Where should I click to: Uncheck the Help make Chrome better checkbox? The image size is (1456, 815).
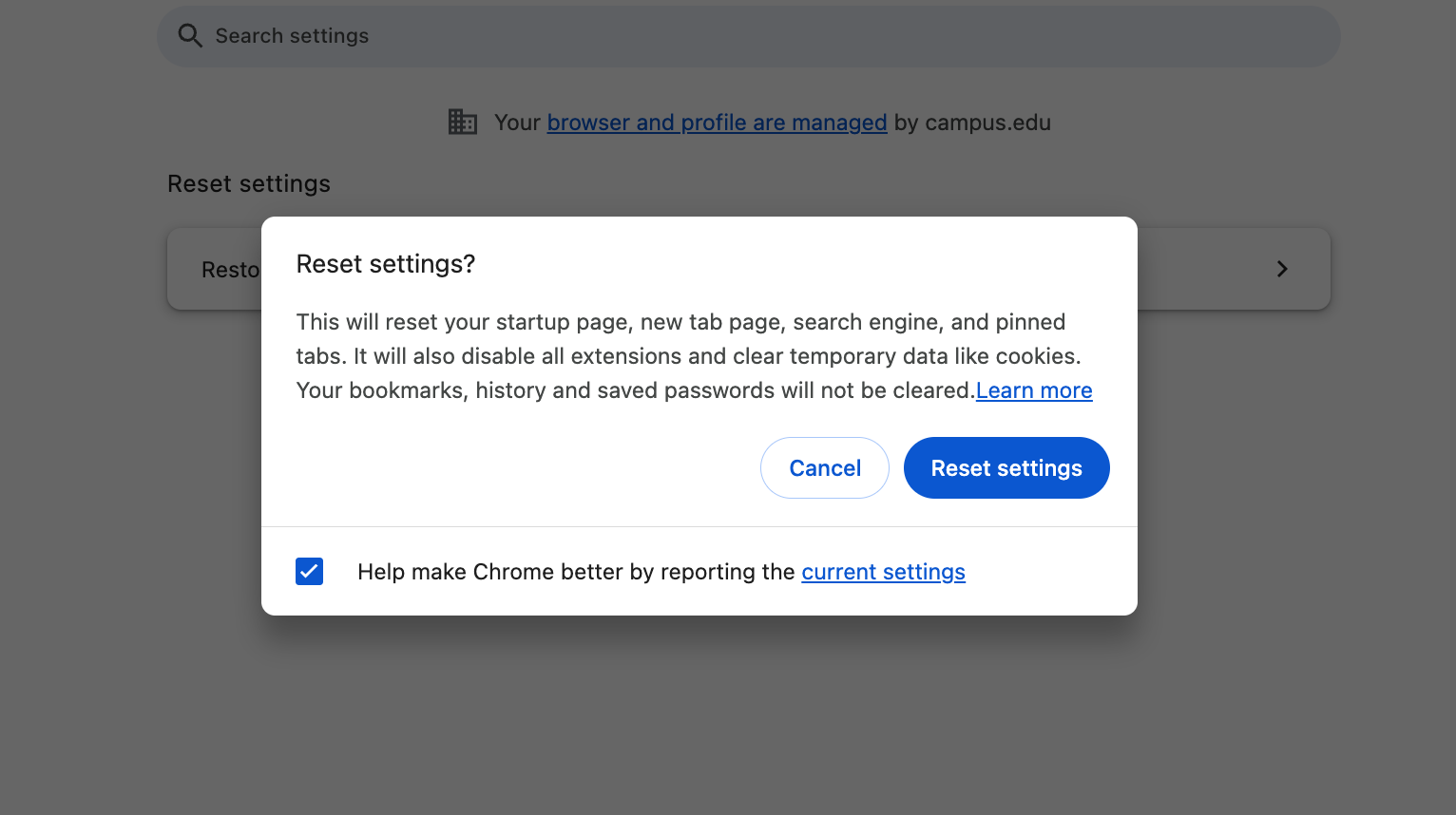[x=310, y=571]
